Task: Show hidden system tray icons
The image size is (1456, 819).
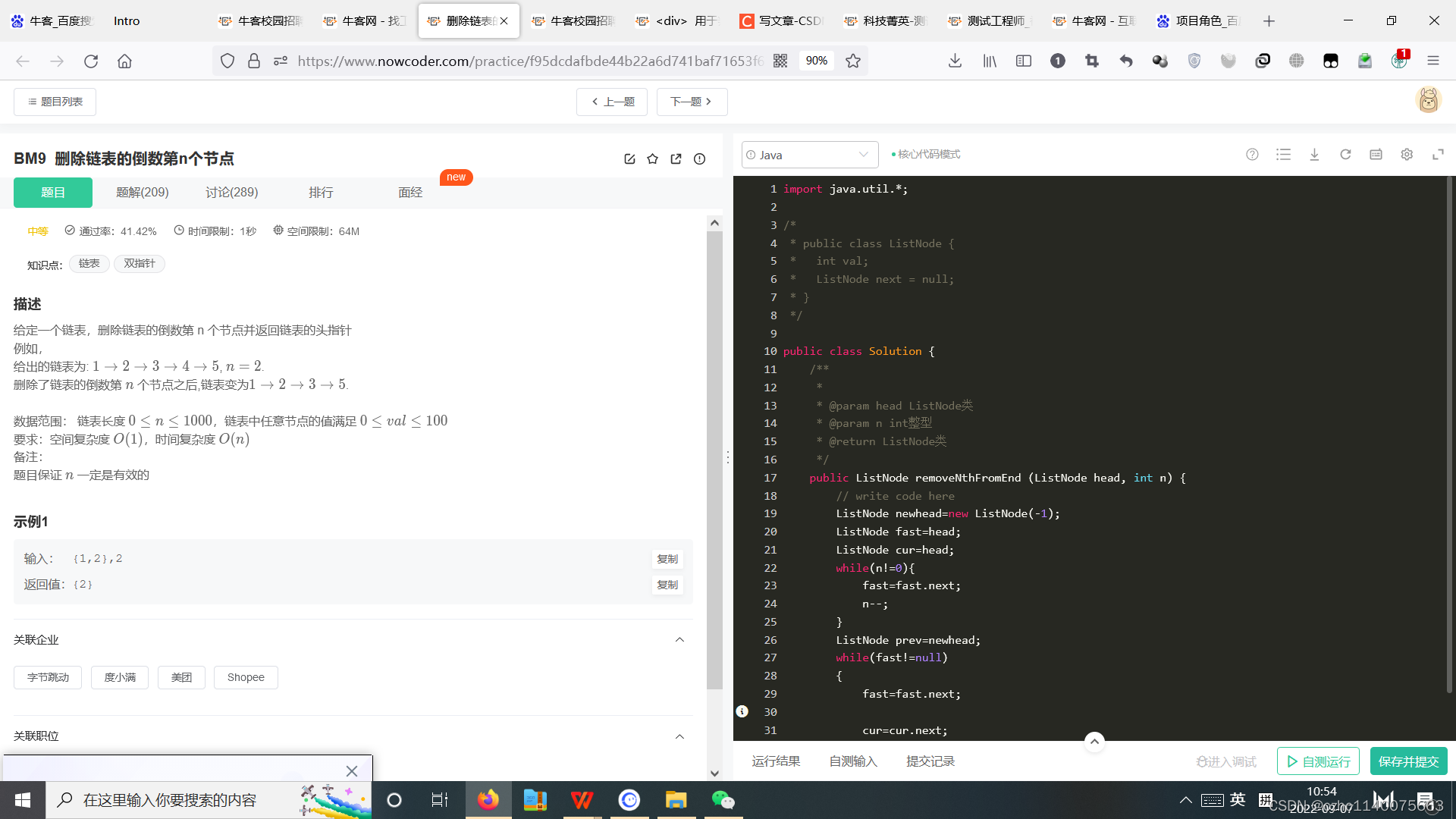Action: click(x=1186, y=800)
